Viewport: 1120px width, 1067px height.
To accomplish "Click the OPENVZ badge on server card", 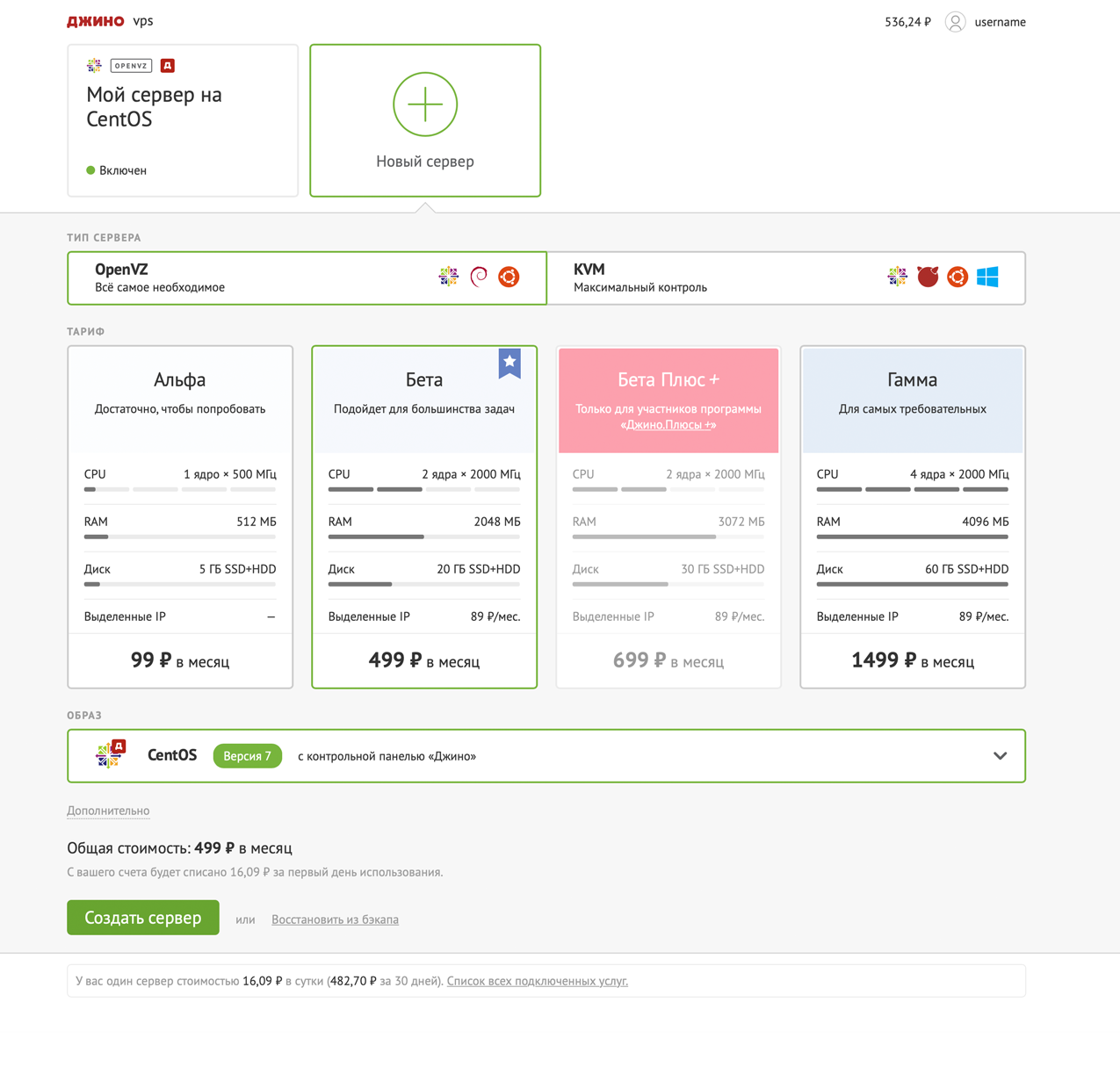I will coord(131,66).
